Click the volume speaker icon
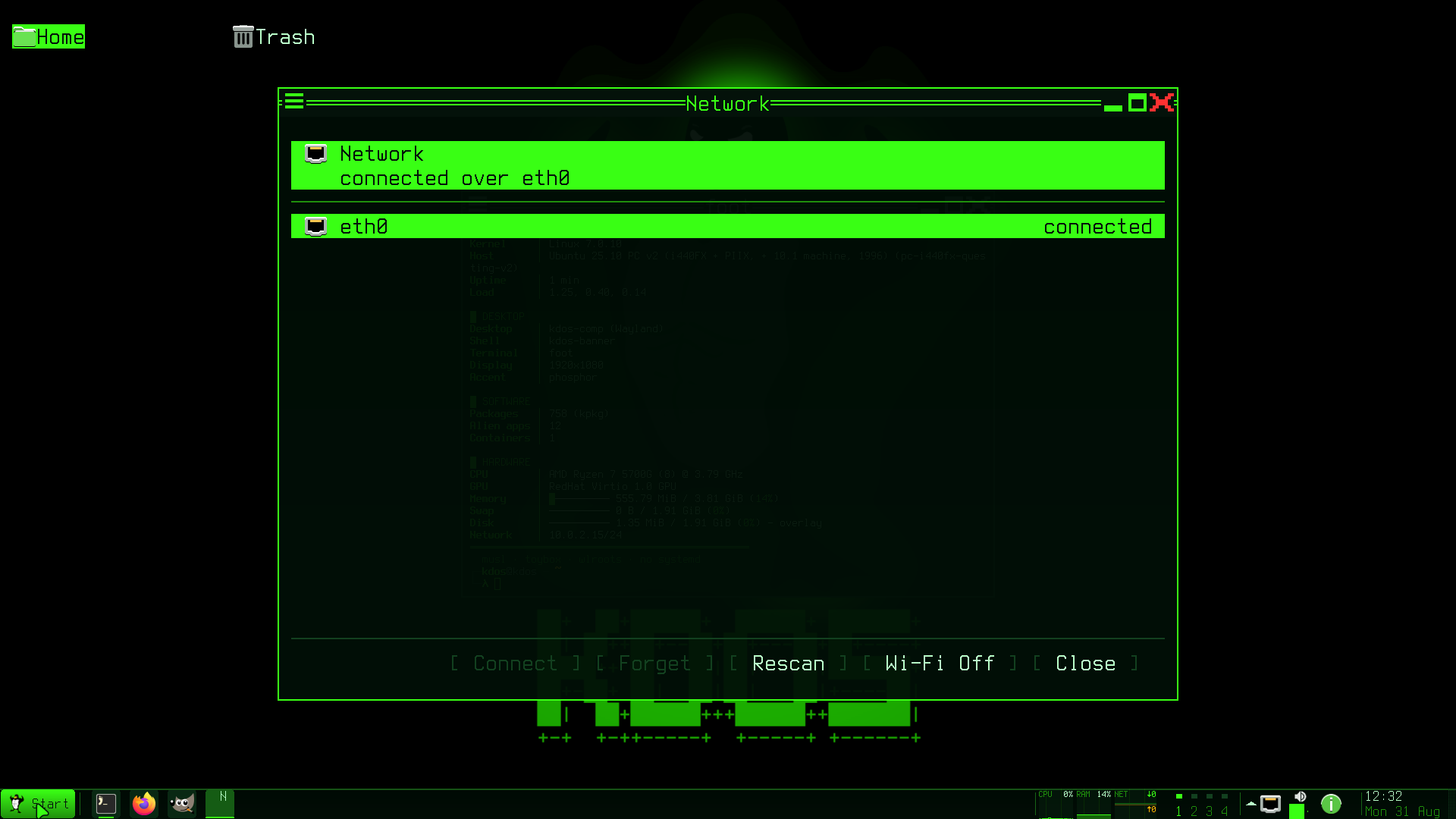This screenshot has width=1456, height=819. pyautogui.click(x=1300, y=797)
